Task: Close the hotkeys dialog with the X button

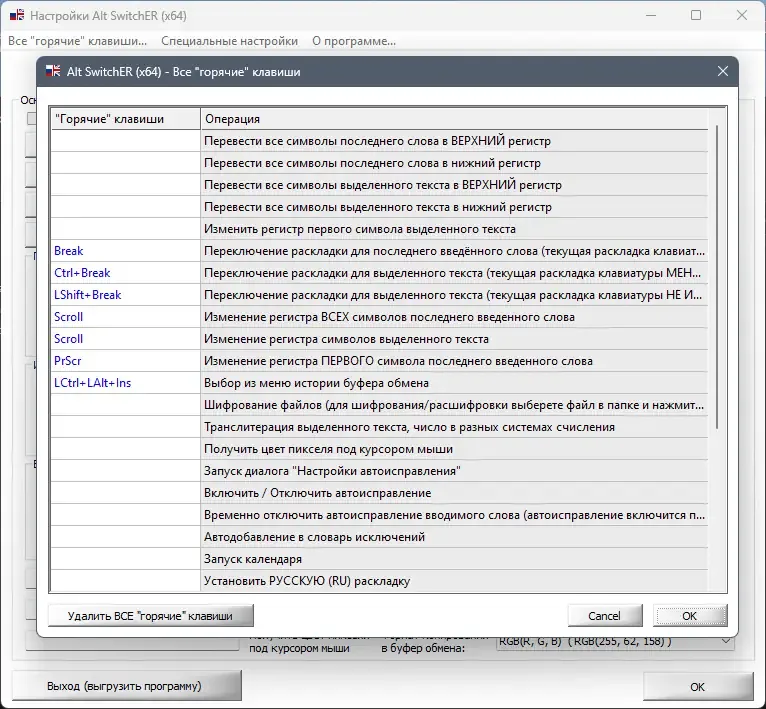Action: coord(723,71)
